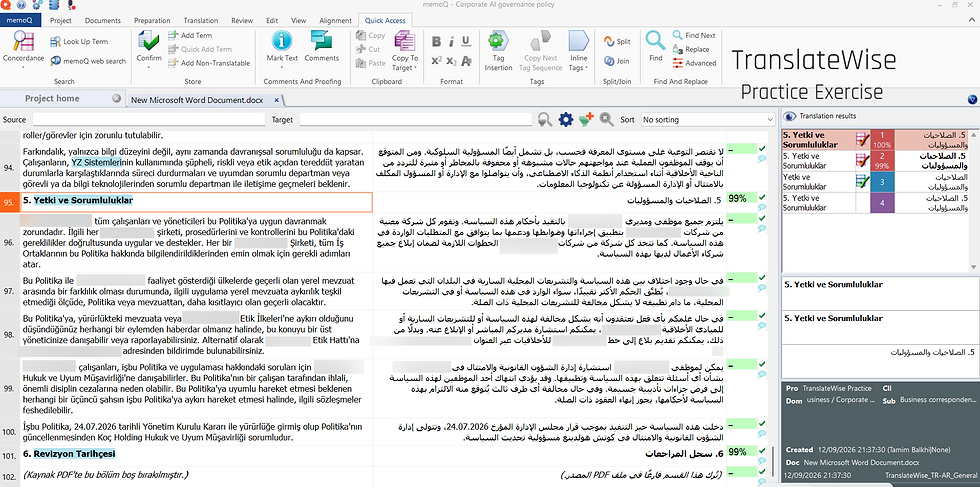This screenshot has height=487, width=980.
Task: Click the Look Up Term icon
Action: (55, 42)
